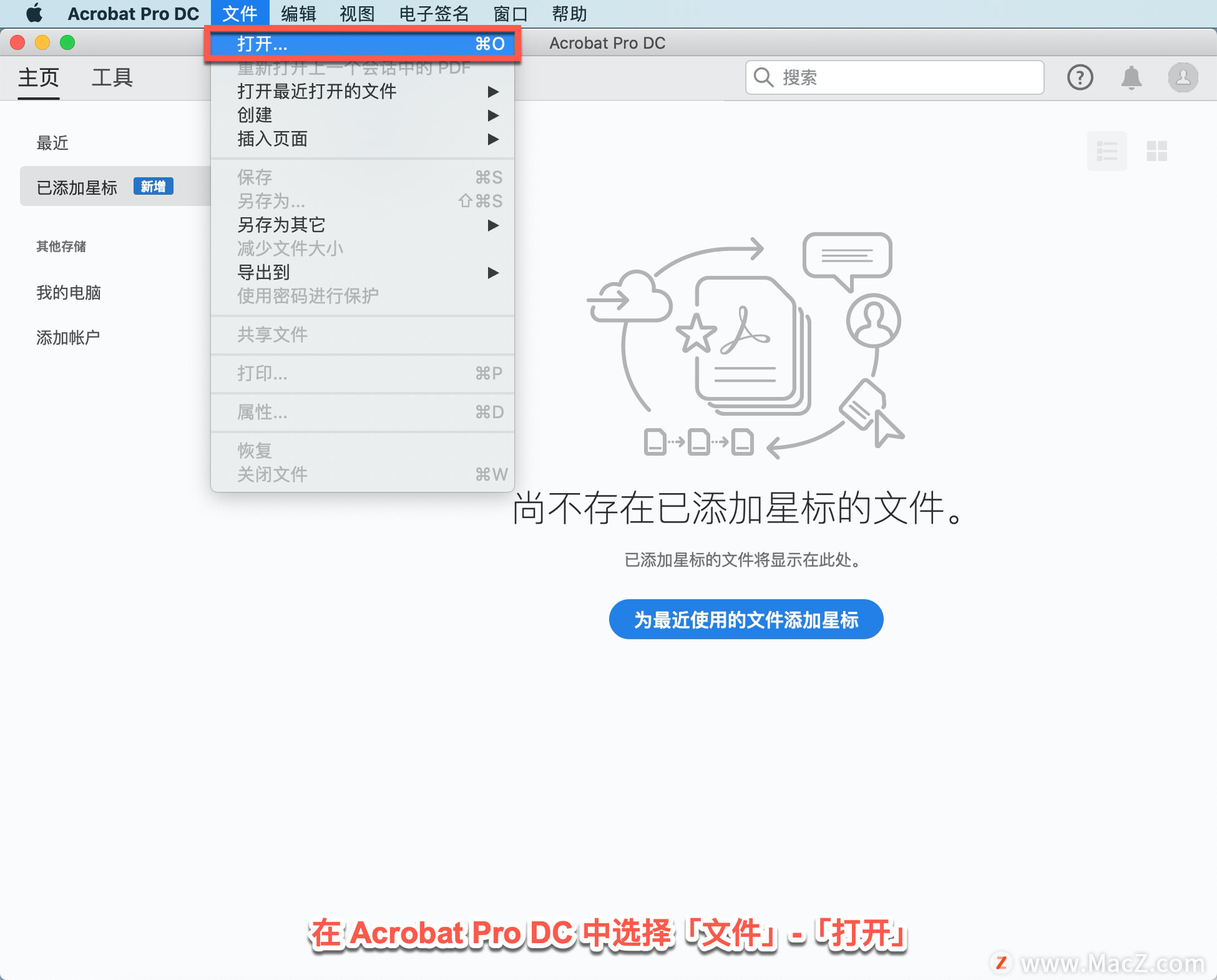Image resolution: width=1217 pixels, height=980 pixels.
Task: Switch to the 工具 tab
Action: [x=112, y=77]
